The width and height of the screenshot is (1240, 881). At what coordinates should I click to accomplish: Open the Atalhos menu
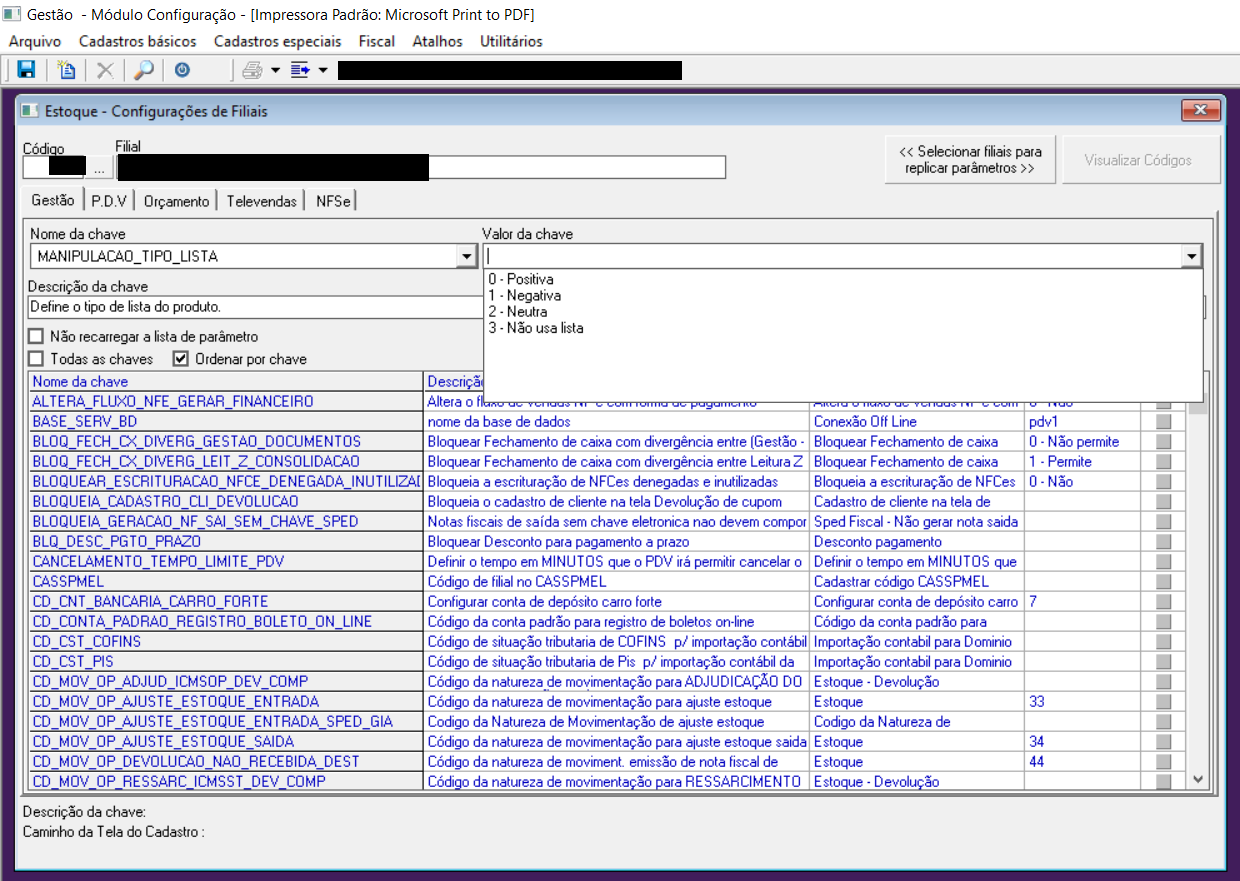(438, 41)
